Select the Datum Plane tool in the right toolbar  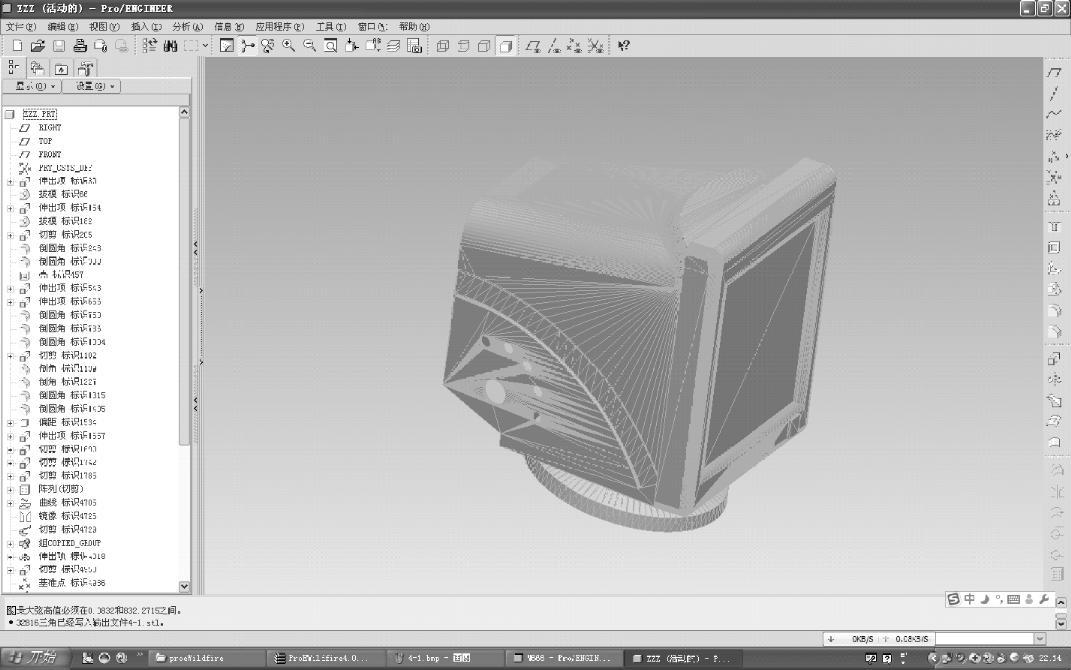coord(1055,72)
